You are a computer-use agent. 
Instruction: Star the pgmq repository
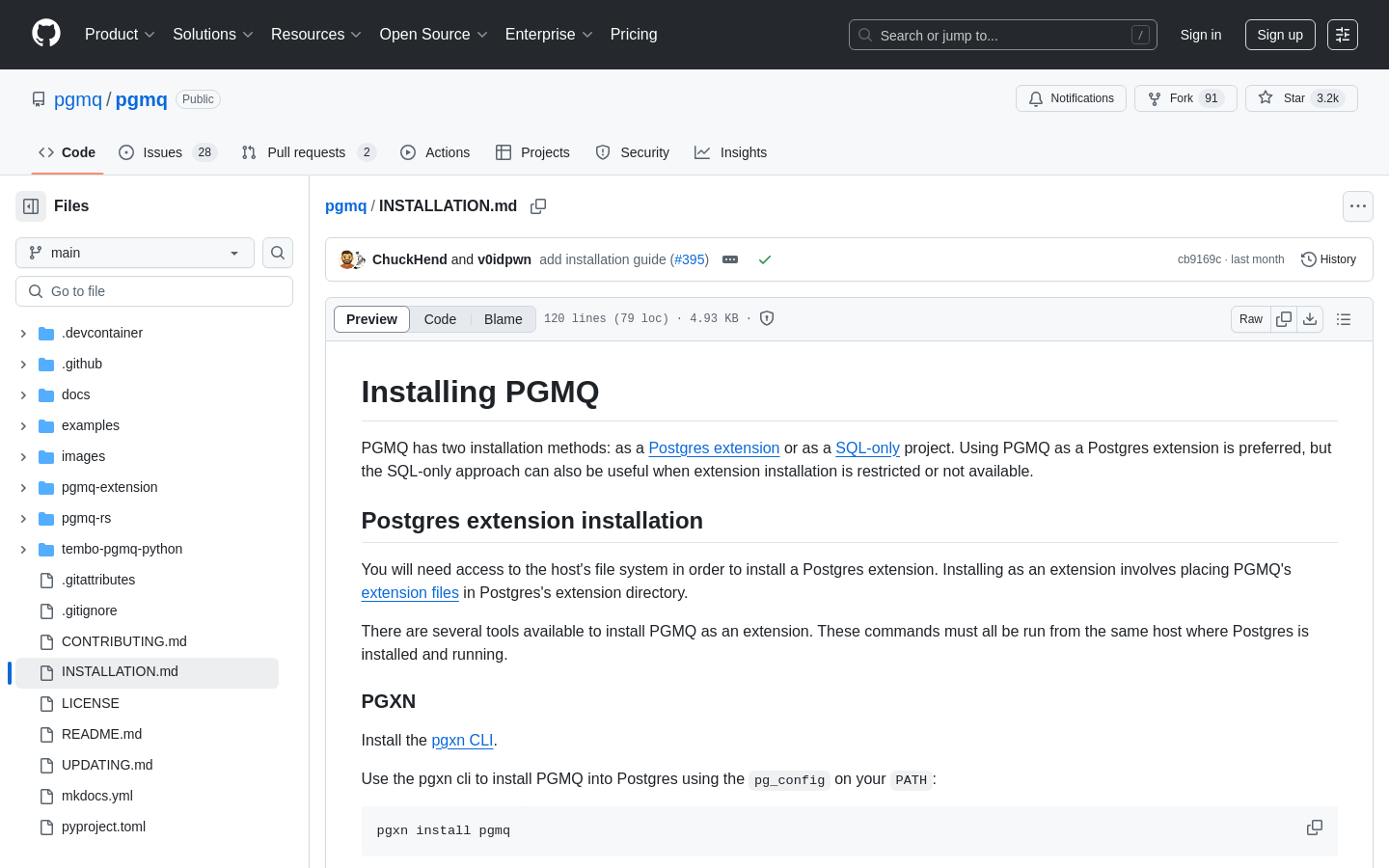tap(1301, 98)
